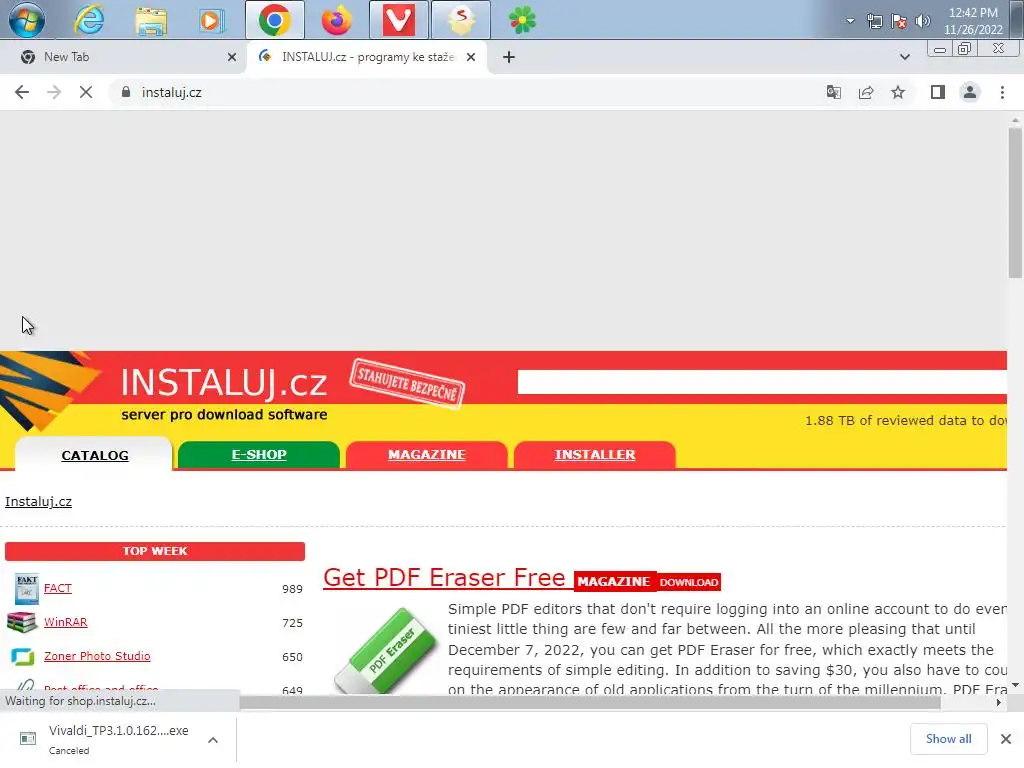
Task: Click the vertical page scrollbar thumb
Action: (x=1014, y=202)
